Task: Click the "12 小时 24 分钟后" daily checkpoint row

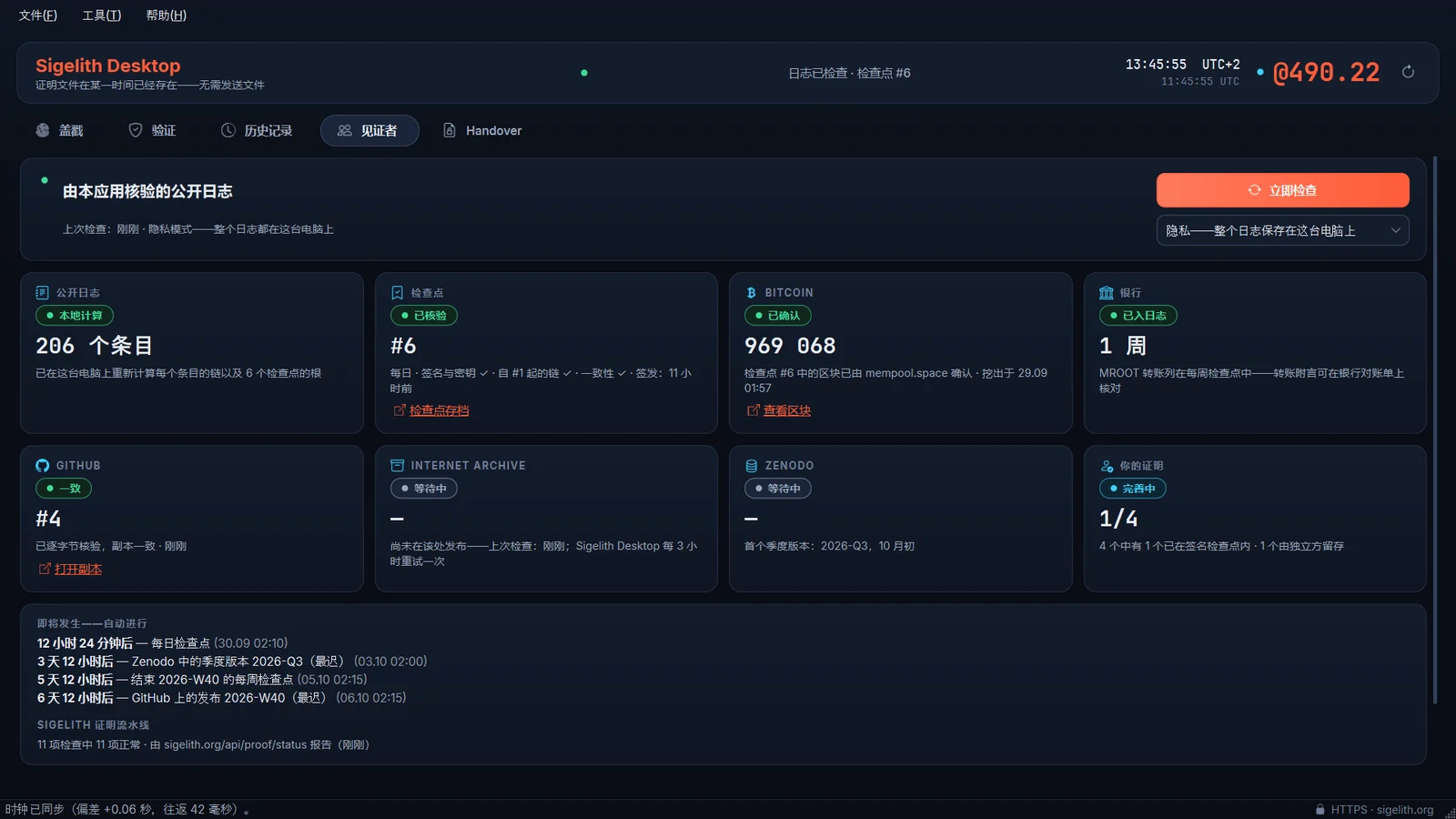Action: 163,643
